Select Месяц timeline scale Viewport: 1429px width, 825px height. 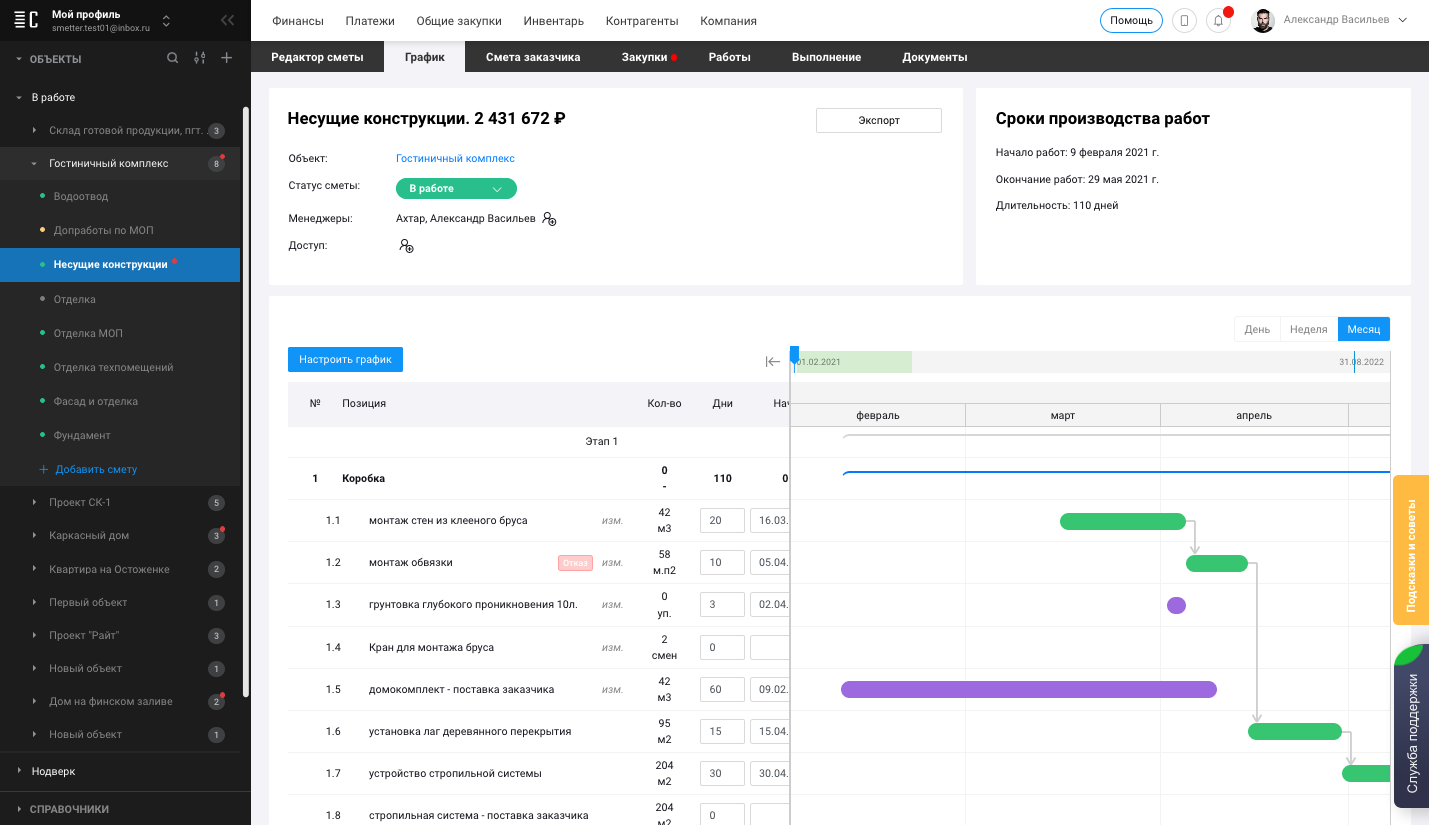click(x=1363, y=329)
